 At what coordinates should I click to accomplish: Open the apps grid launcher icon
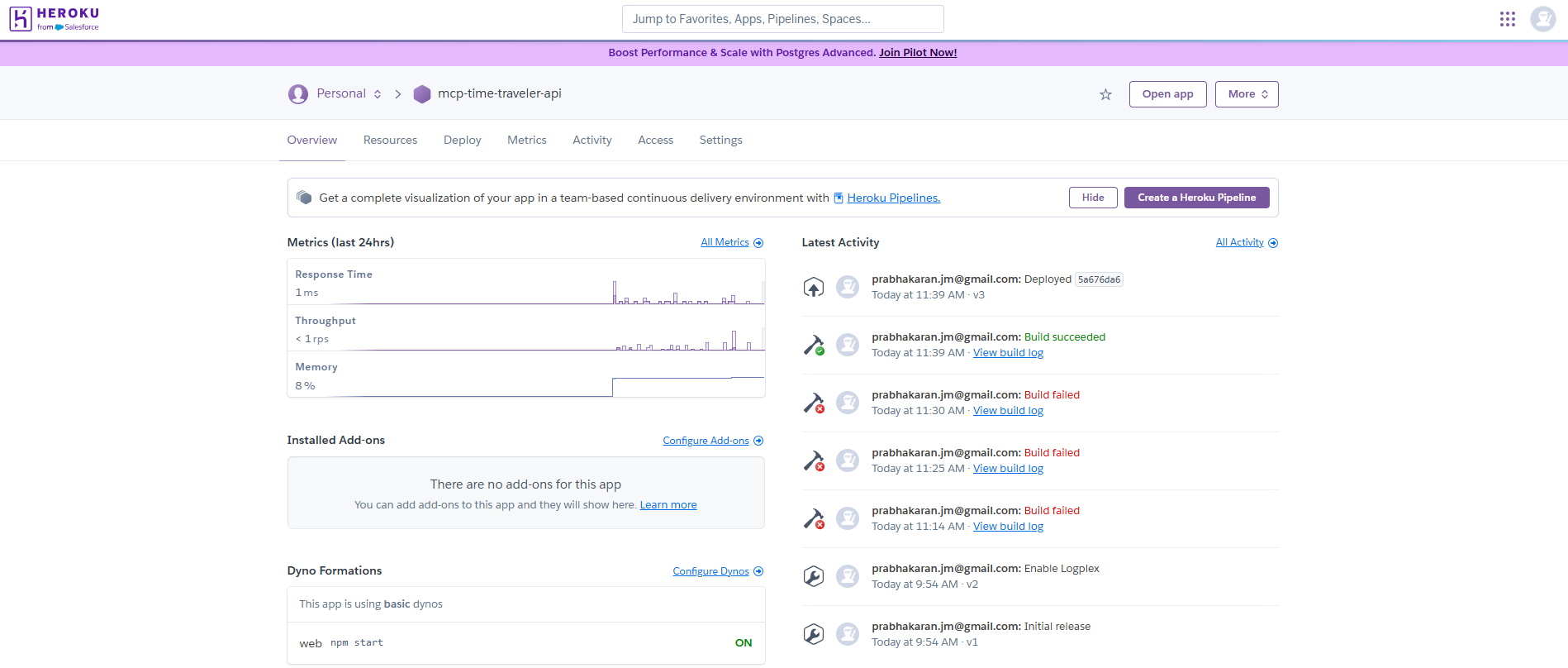point(1508,19)
